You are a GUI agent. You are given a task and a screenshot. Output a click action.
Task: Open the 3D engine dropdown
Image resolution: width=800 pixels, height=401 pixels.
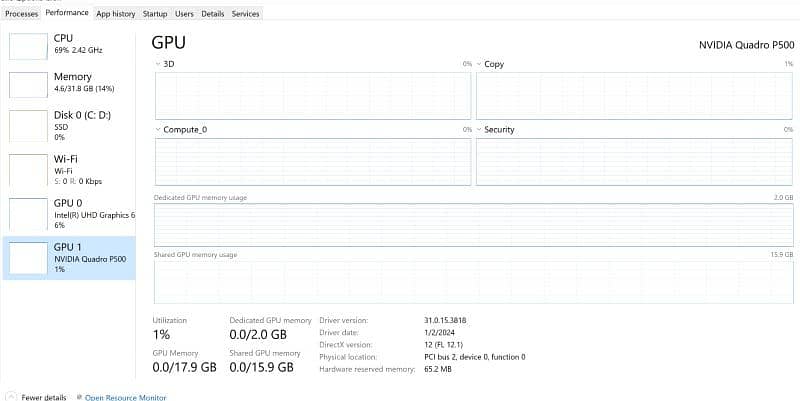158,64
